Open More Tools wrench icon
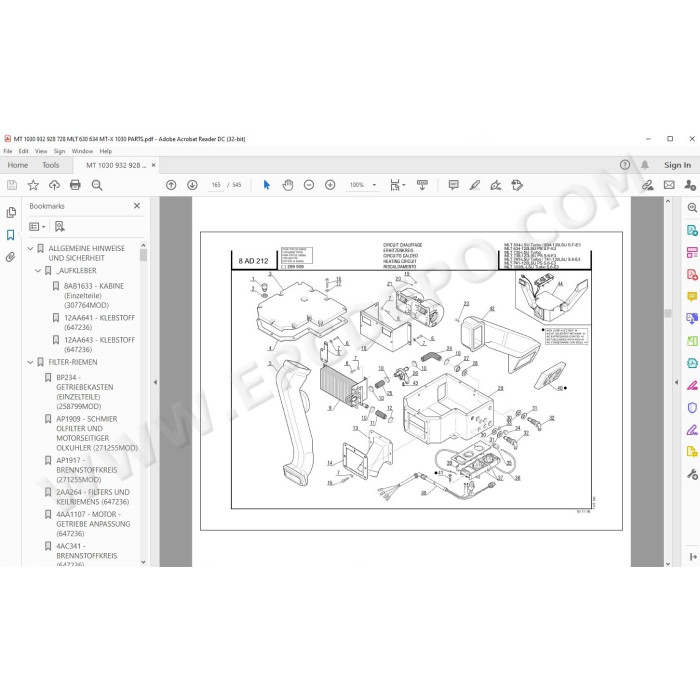This screenshot has height=700, width=700. point(692,474)
